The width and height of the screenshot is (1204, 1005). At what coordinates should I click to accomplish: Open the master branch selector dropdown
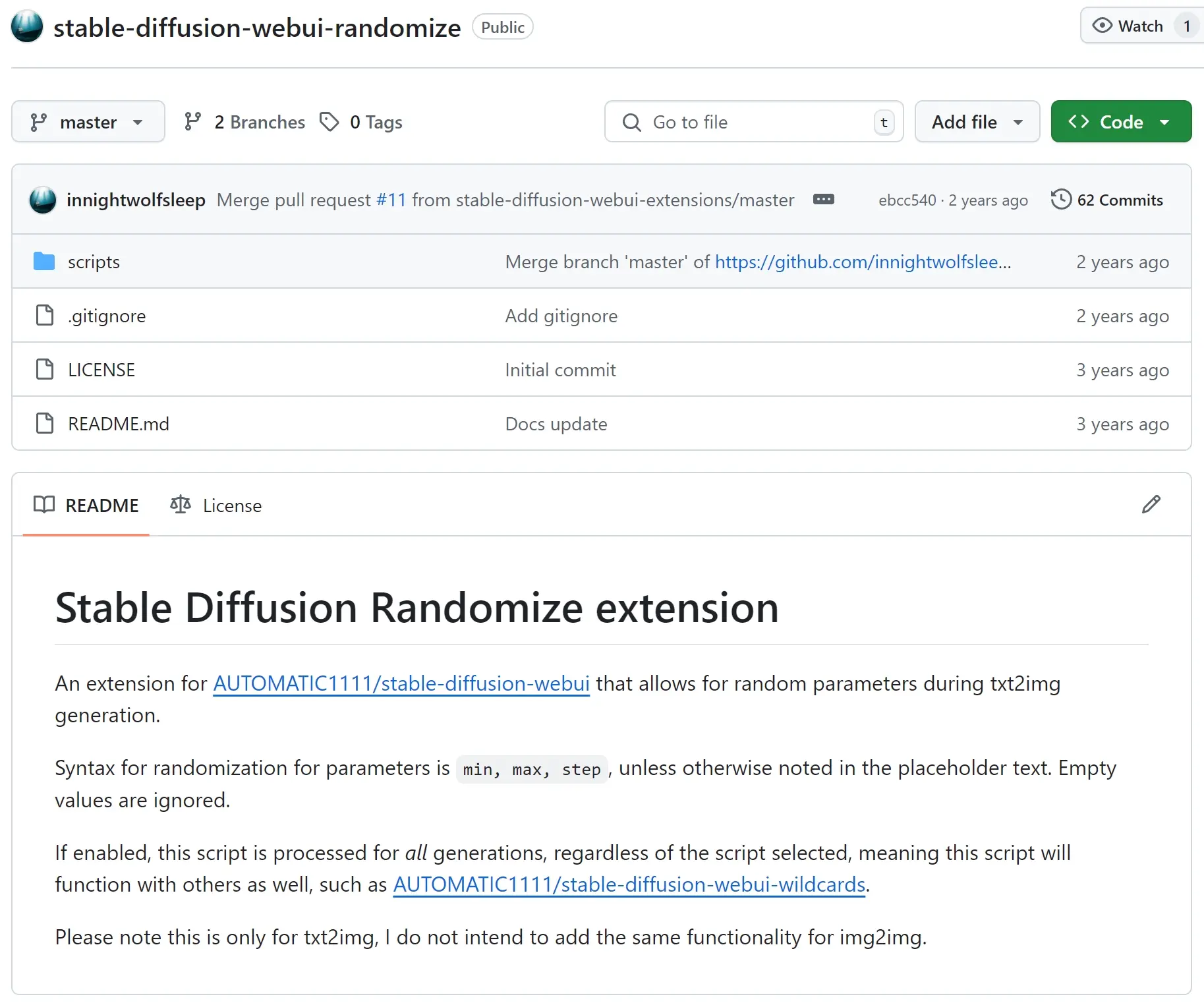(x=88, y=122)
